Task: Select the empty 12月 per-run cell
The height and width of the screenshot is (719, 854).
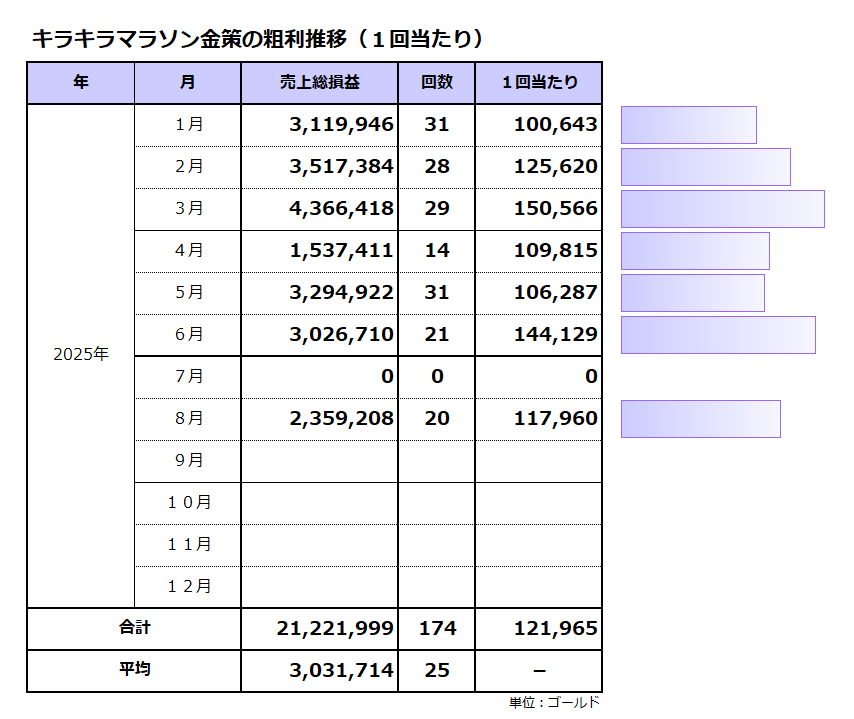Action: pyautogui.click(x=538, y=587)
